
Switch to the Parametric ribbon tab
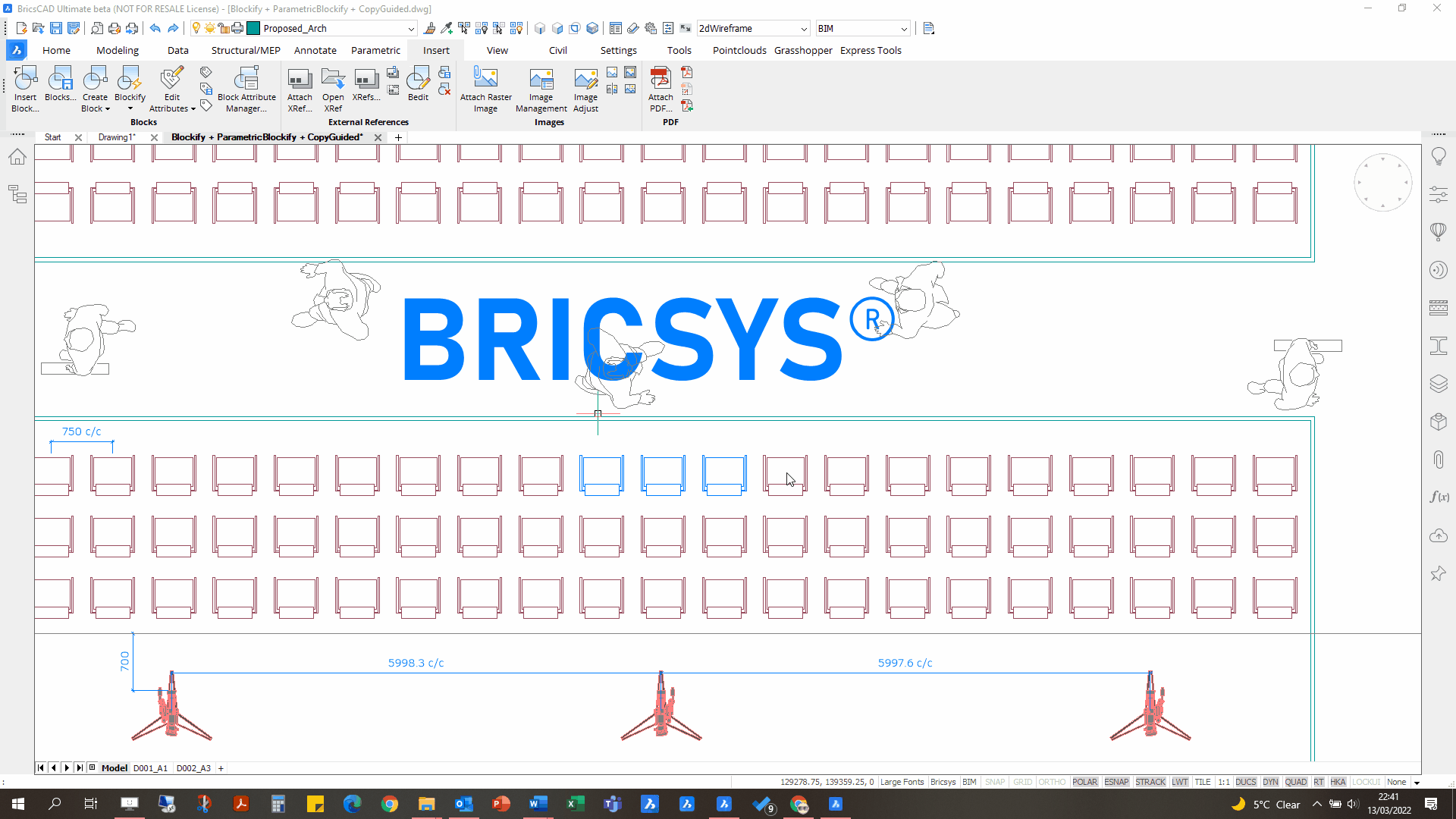[375, 50]
